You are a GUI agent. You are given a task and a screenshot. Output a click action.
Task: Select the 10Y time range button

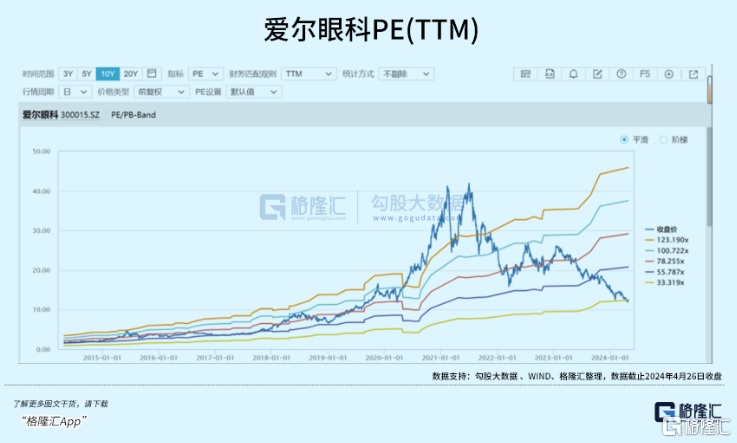coord(108,74)
